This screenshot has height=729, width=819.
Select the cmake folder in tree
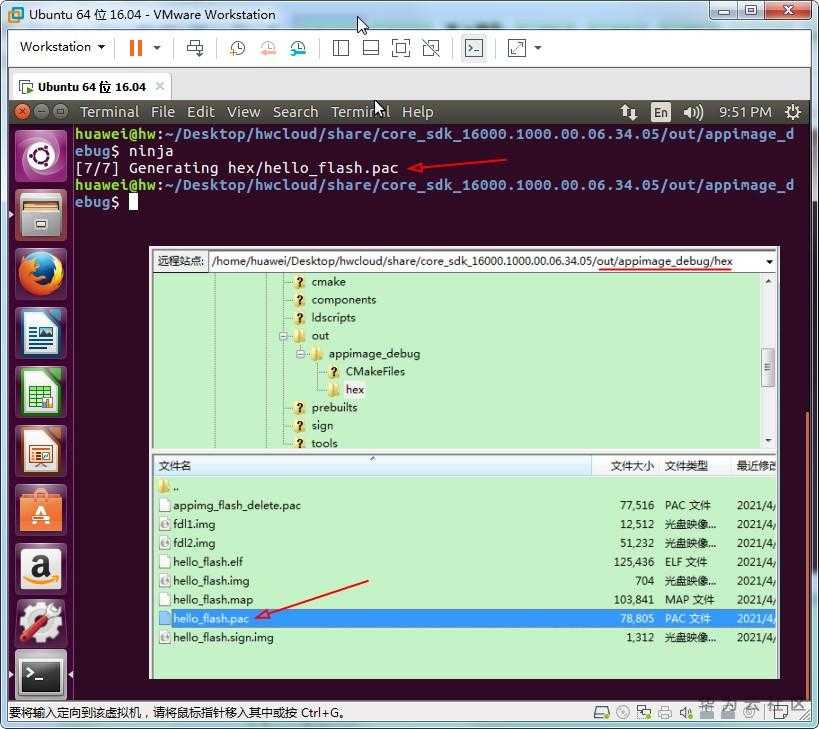(329, 282)
